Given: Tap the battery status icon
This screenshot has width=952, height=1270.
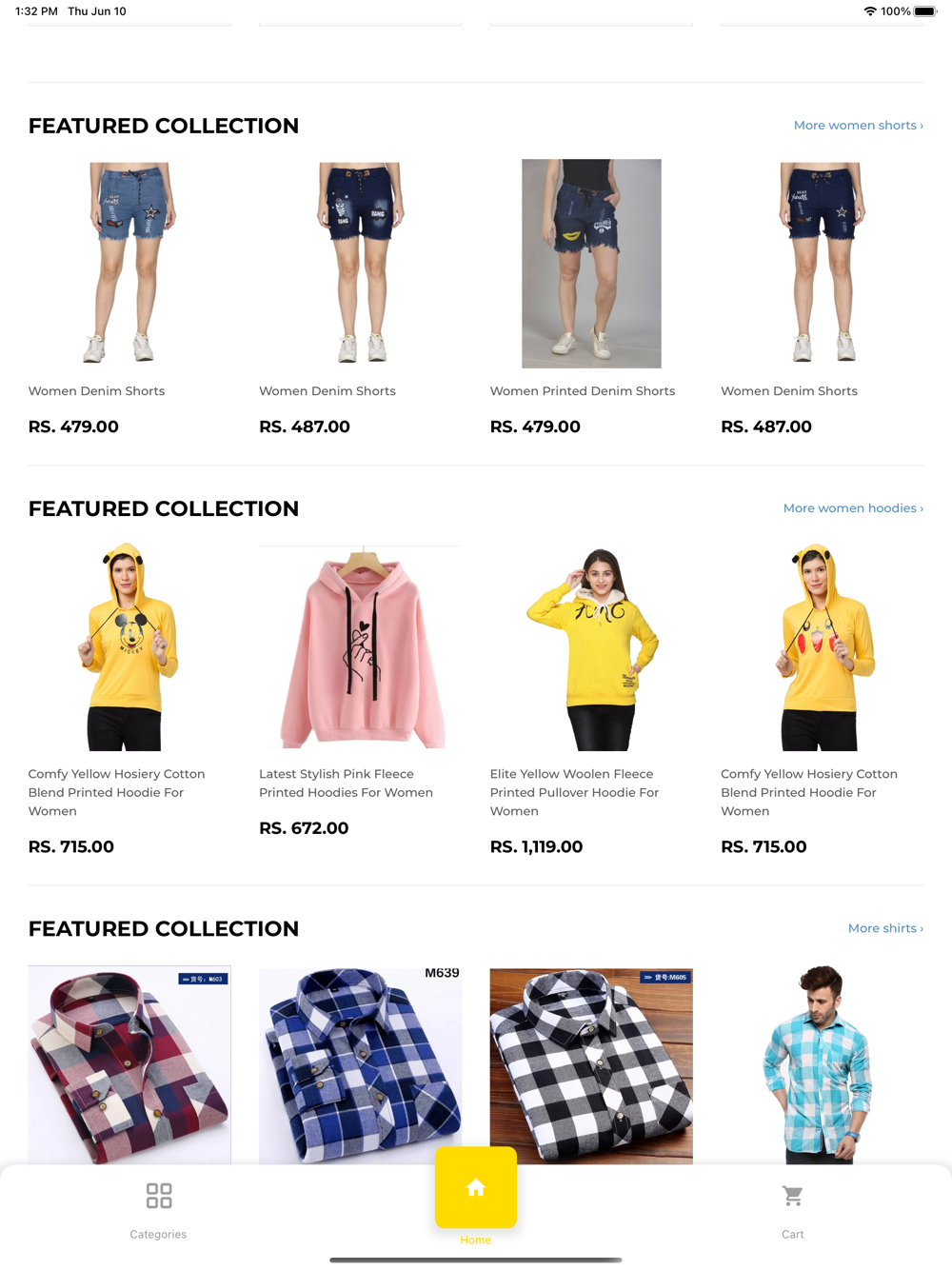Looking at the screenshot, I should tap(926, 11).
